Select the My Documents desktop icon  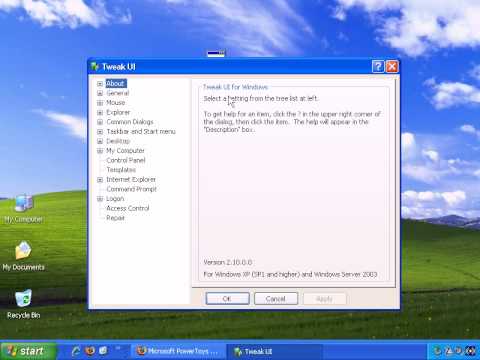tap(23, 256)
